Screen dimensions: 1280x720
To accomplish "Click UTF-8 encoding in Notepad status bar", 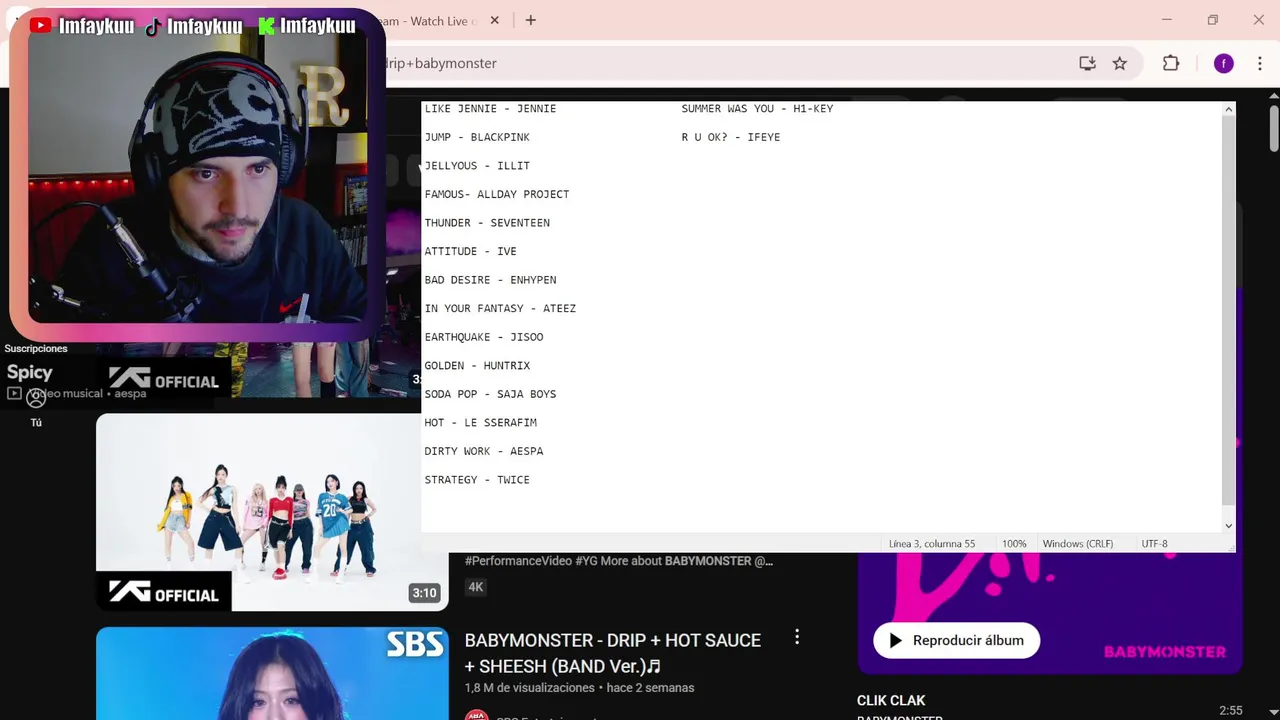I will [1154, 544].
